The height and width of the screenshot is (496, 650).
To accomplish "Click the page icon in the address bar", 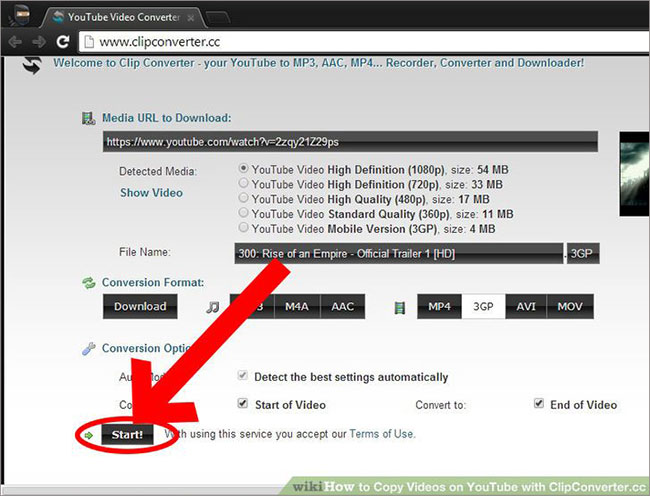I will [x=89, y=41].
